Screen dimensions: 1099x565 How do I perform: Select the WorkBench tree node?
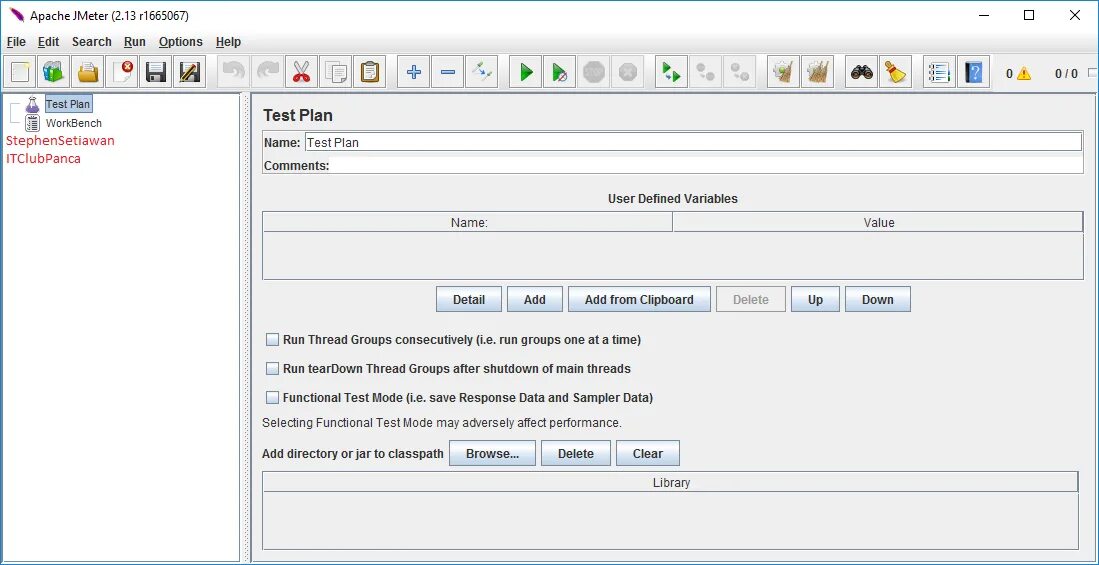74,123
